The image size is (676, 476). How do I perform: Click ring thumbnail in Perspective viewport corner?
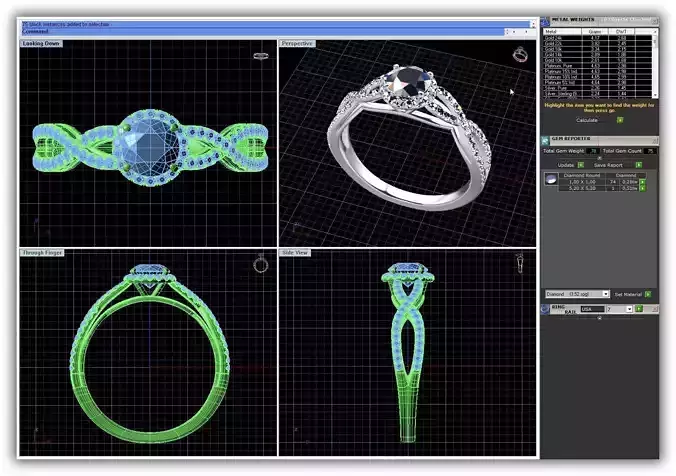520,54
